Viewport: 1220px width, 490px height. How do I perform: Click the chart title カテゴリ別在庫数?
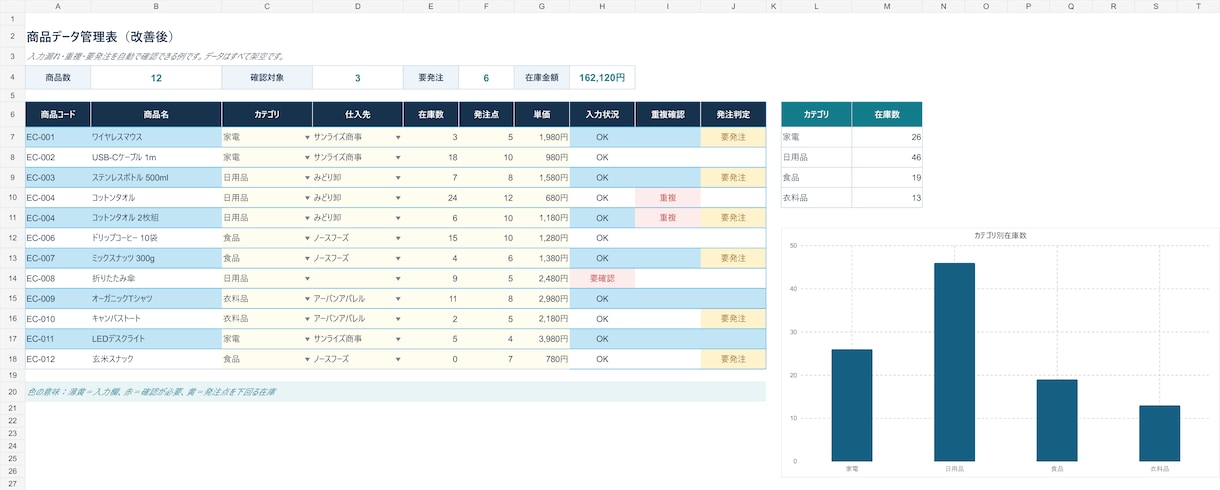pos(1000,235)
